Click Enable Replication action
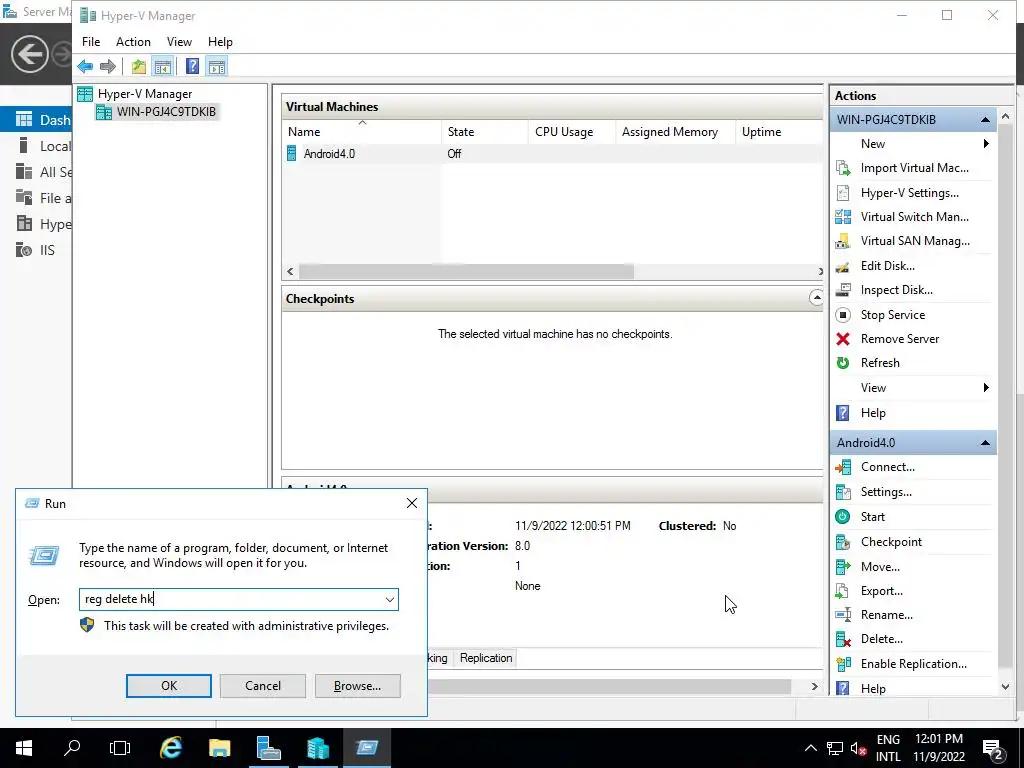This screenshot has height=768, width=1024. pyautogui.click(x=913, y=664)
